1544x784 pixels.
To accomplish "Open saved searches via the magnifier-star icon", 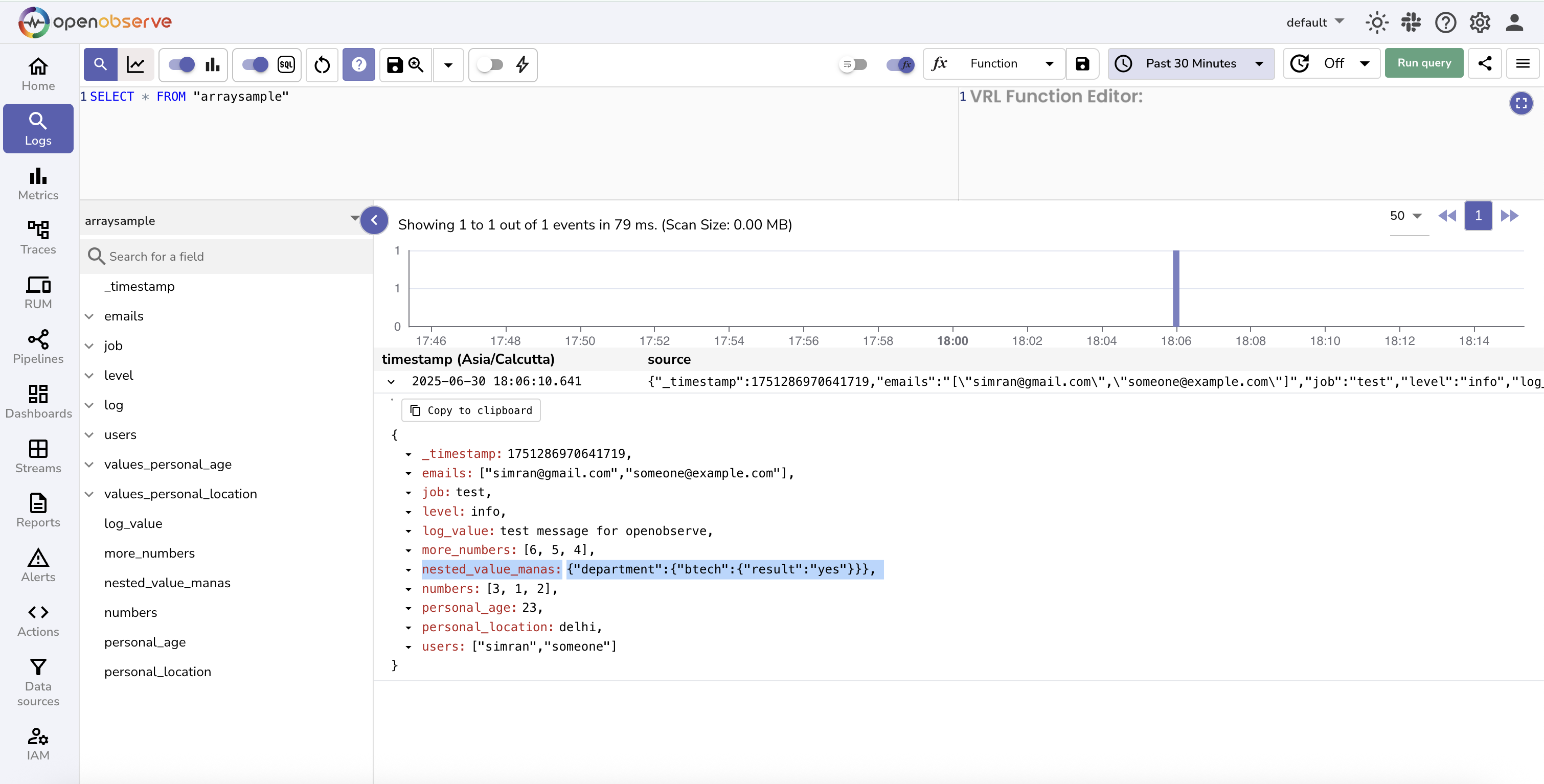I will pyautogui.click(x=416, y=65).
